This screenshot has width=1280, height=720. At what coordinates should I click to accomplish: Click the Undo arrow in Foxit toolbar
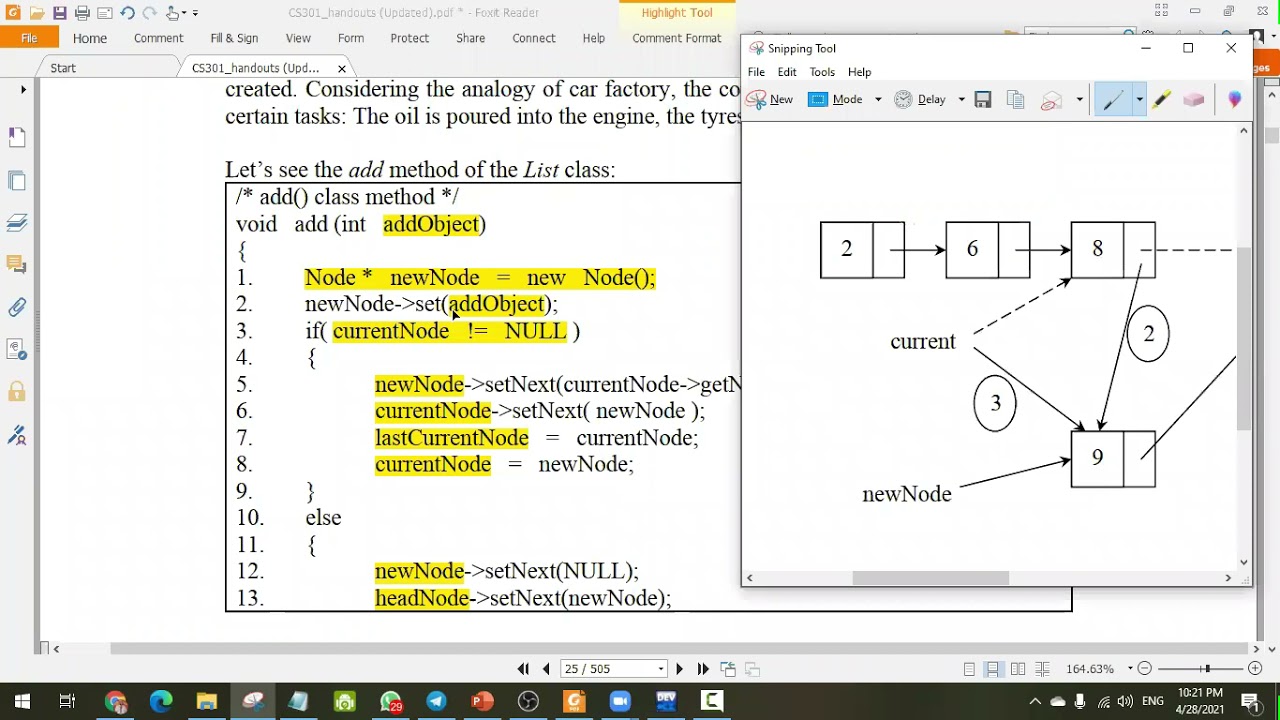pyautogui.click(x=127, y=13)
